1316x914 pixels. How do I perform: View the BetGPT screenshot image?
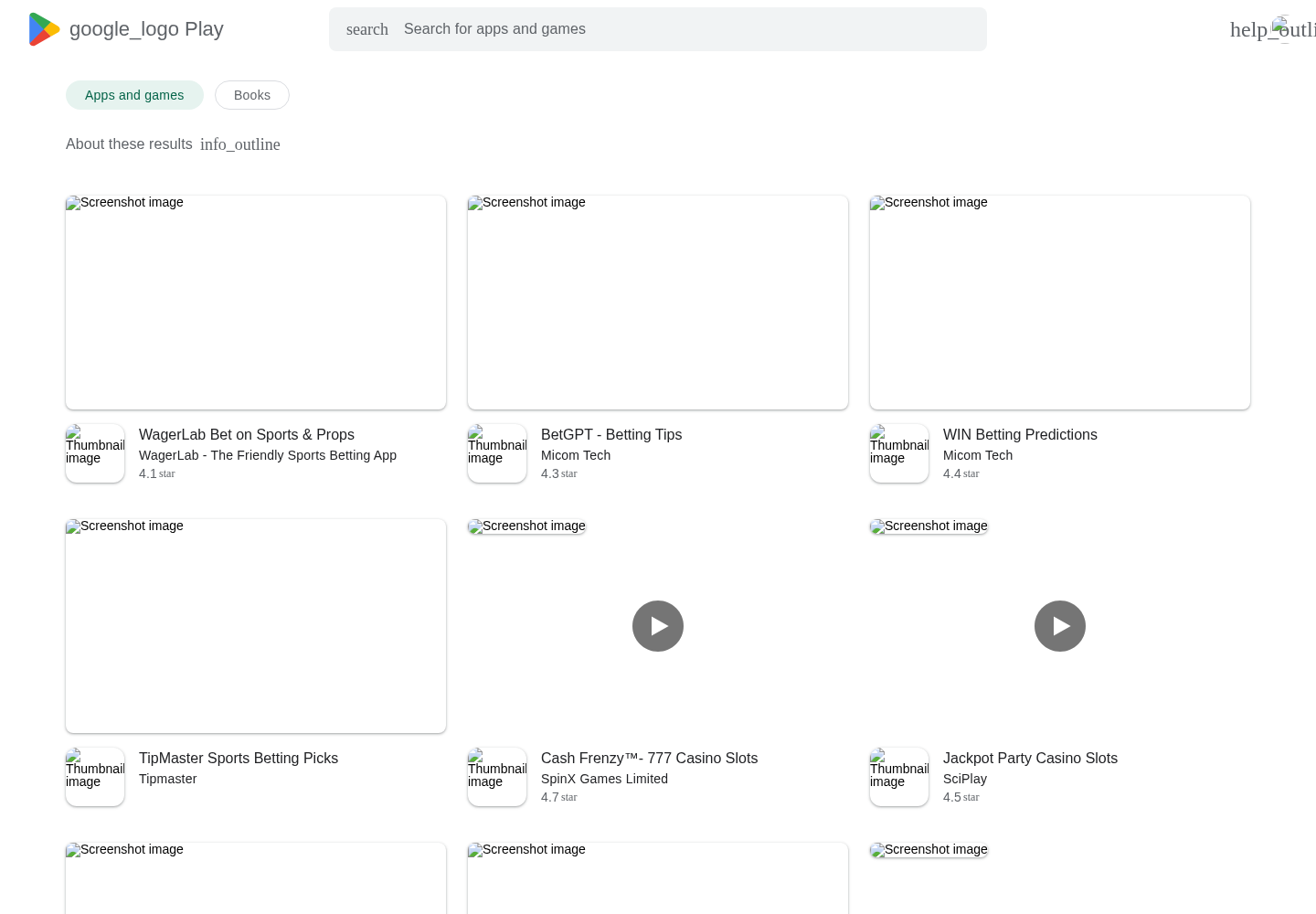click(658, 303)
